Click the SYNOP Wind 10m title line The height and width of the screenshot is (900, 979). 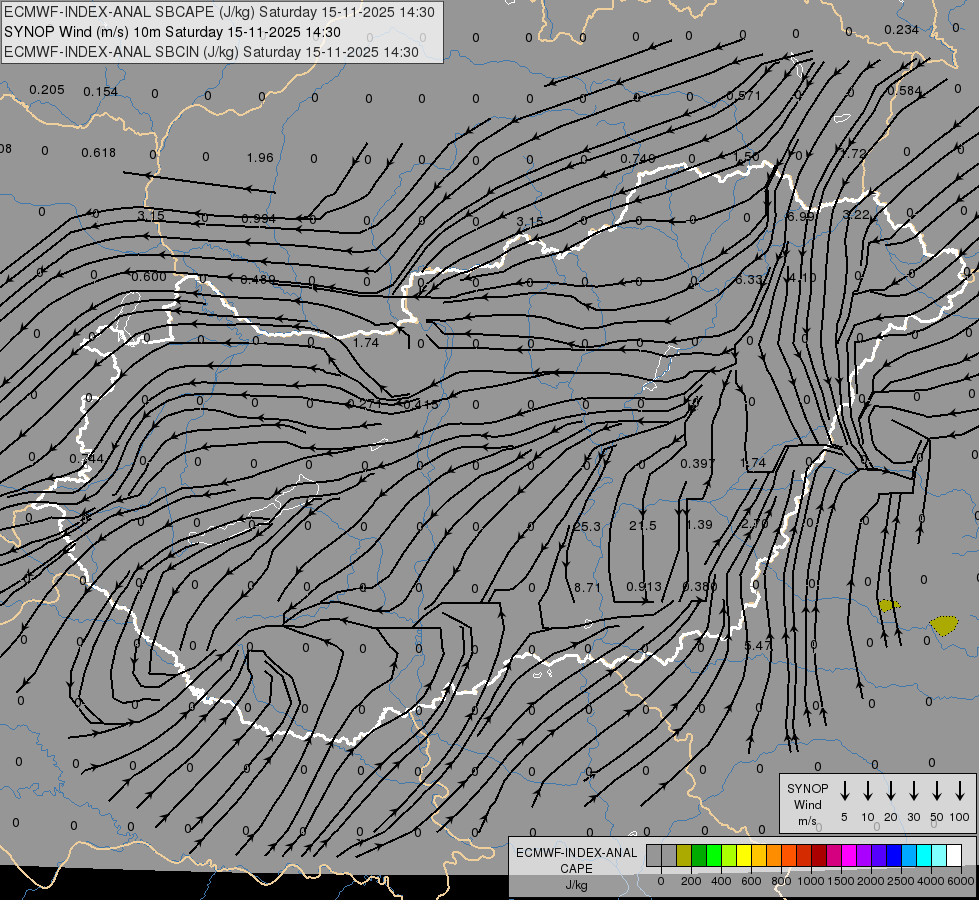[172, 32]
